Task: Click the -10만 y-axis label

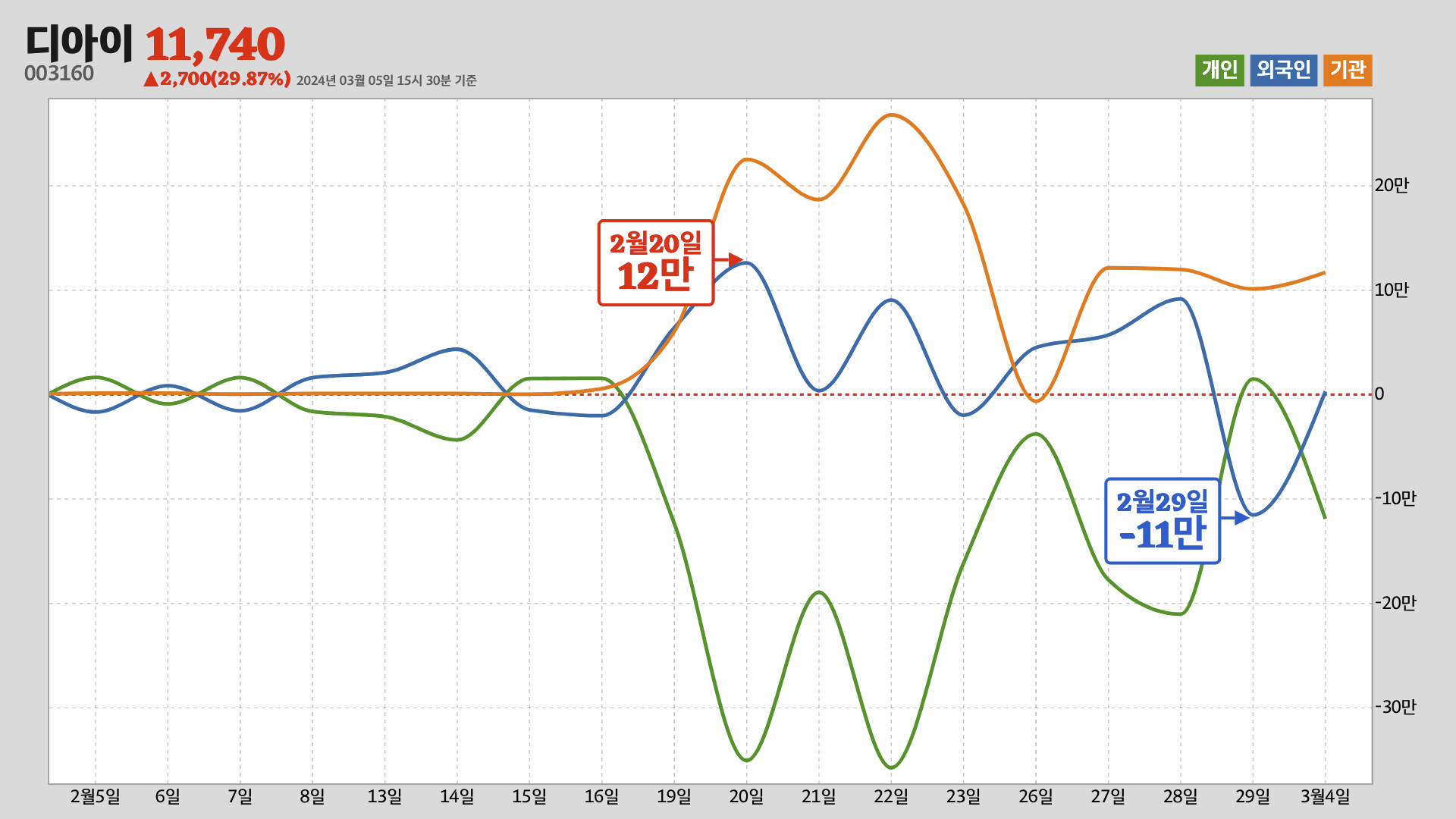Action: (1395, 499)
